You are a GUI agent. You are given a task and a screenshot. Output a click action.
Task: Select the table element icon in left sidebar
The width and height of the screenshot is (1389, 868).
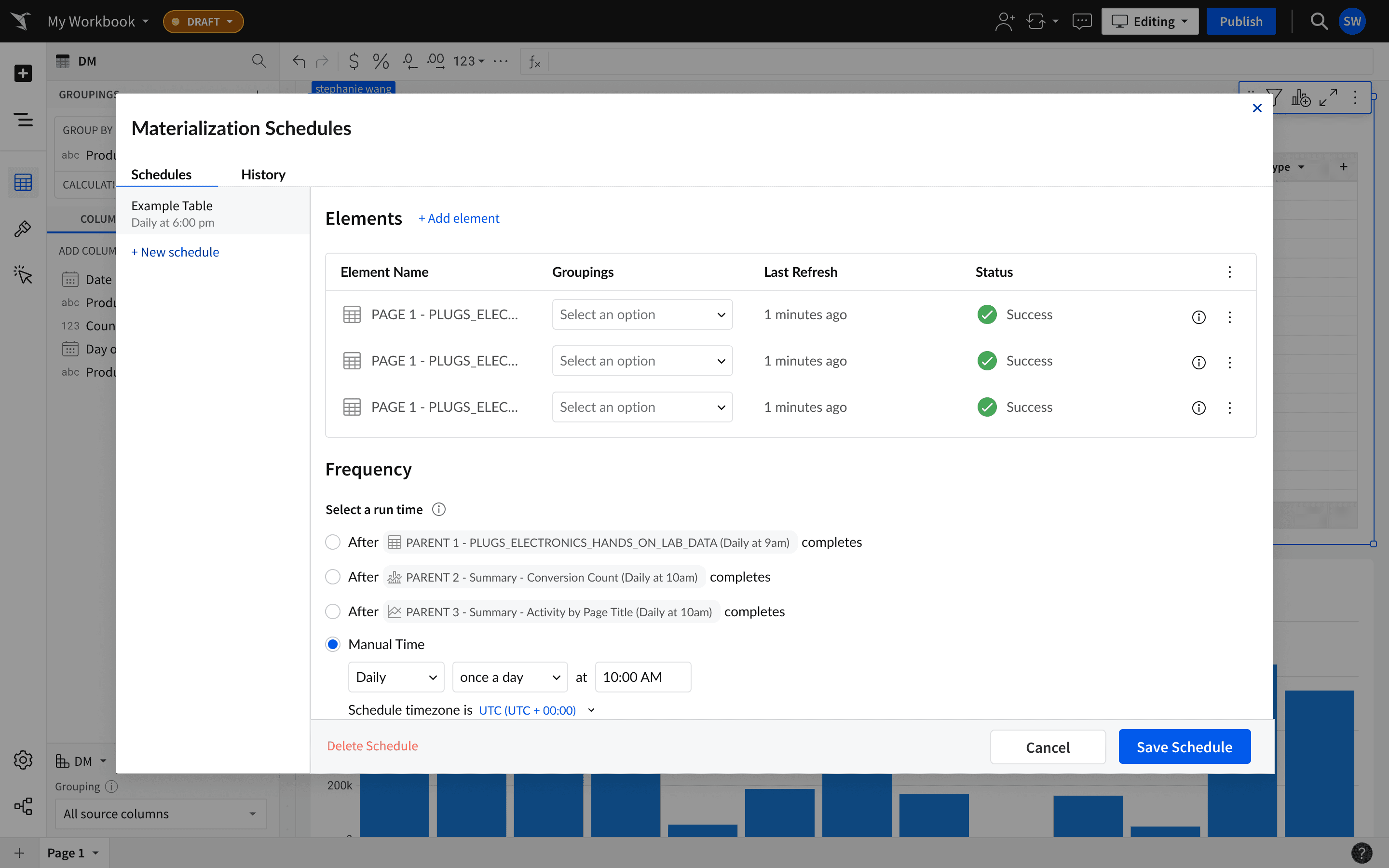pyautogui.click(x=23, y=183)
